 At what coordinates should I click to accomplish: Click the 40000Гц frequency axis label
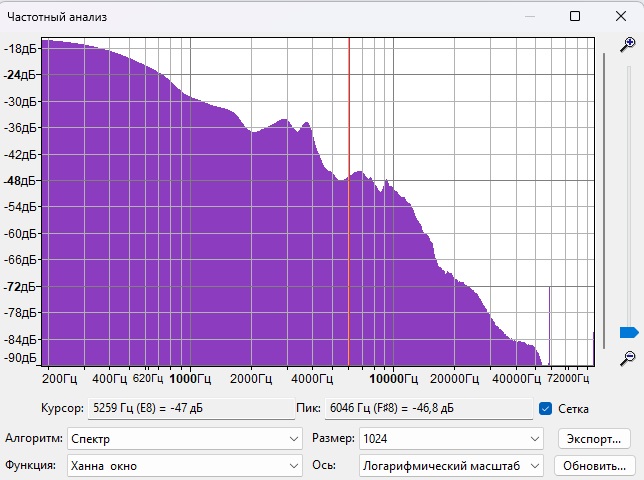516,379
